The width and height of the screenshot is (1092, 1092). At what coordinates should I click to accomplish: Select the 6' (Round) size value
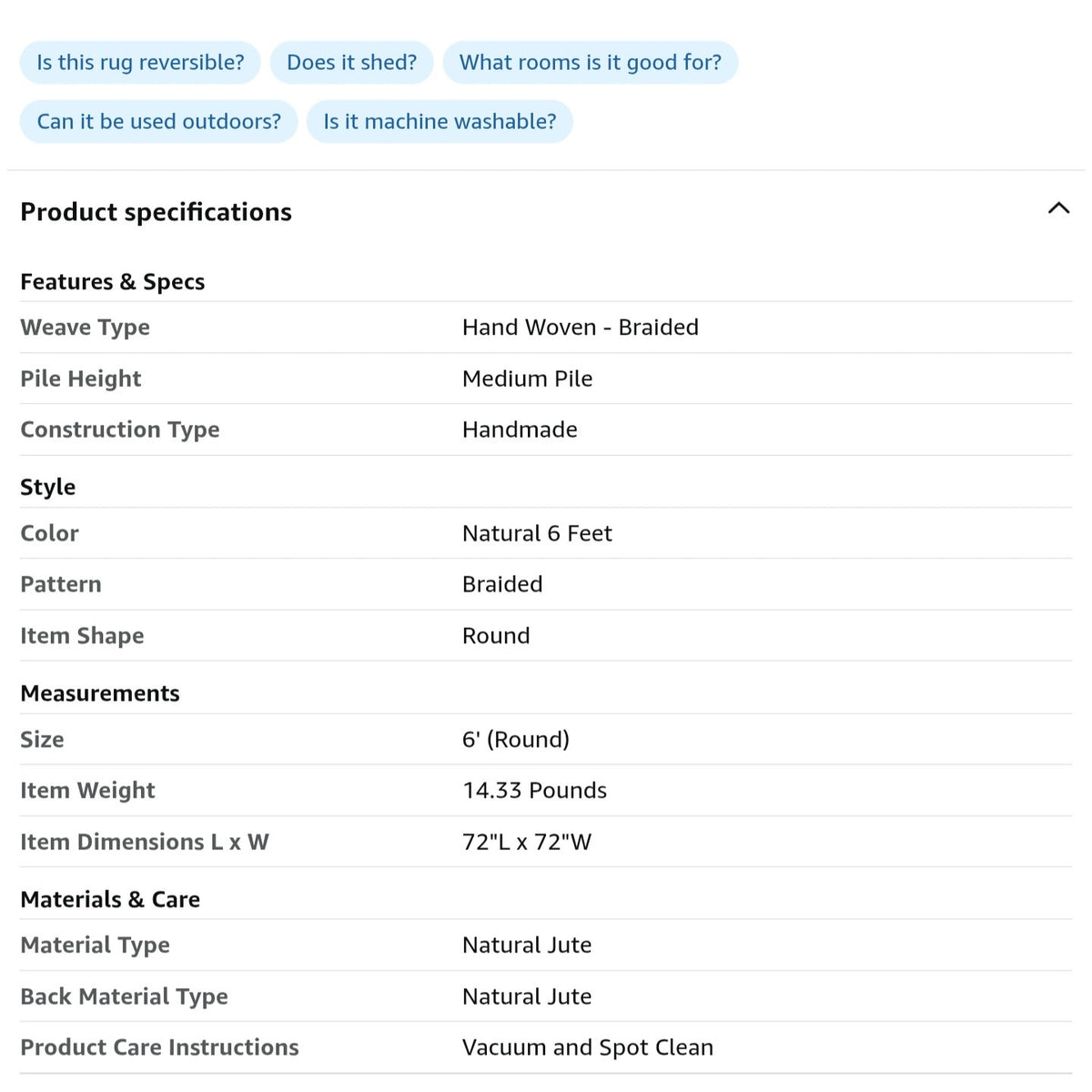(x=516, y=740)
